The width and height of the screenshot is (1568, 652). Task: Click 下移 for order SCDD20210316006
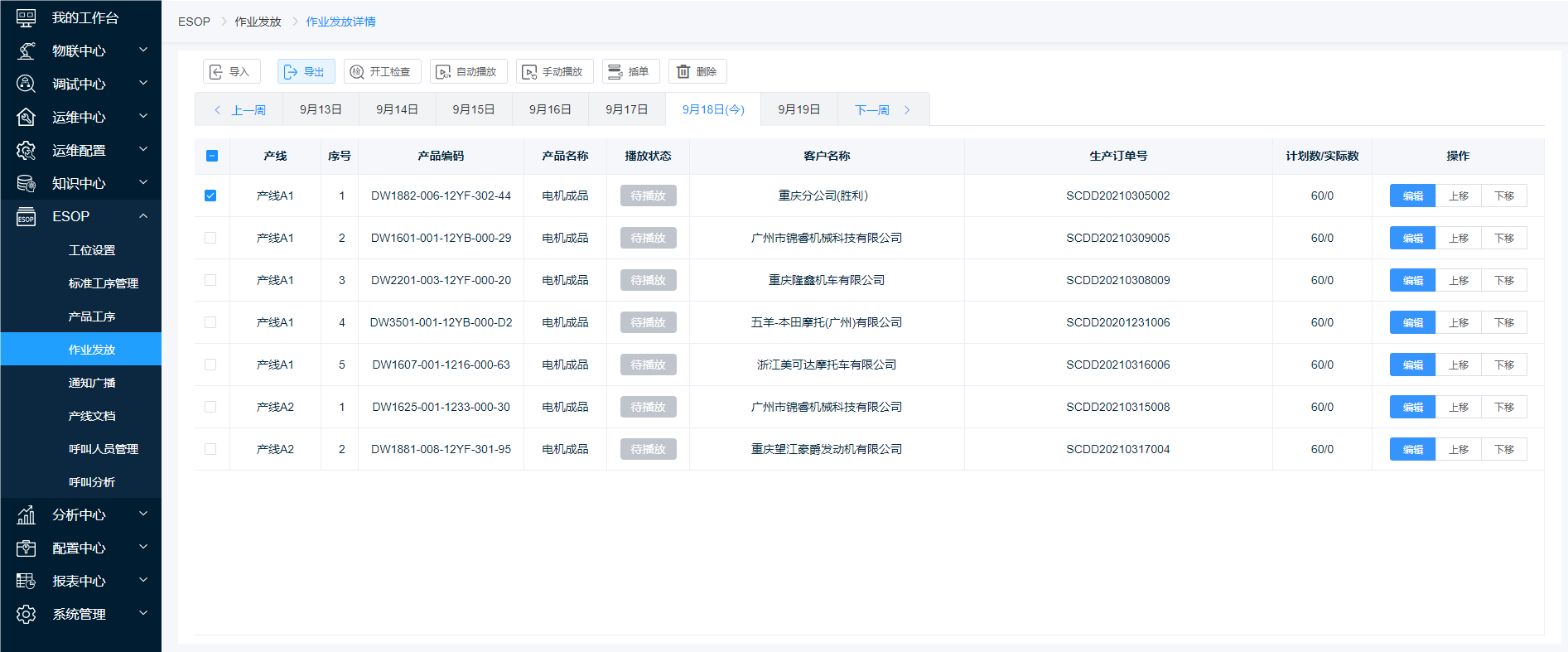[x=1503, y=365]
